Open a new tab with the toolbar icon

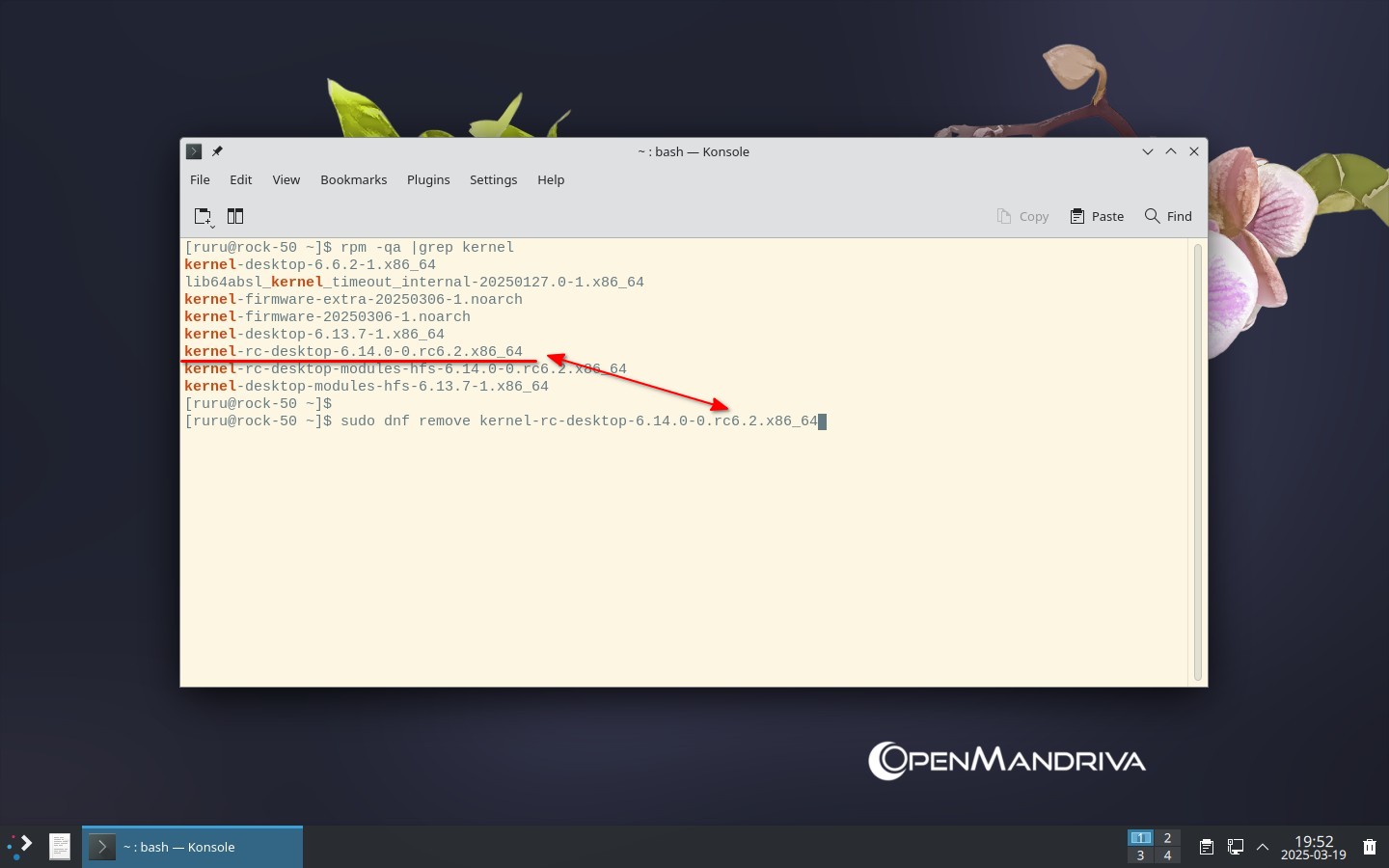click(x=204, y=216)
